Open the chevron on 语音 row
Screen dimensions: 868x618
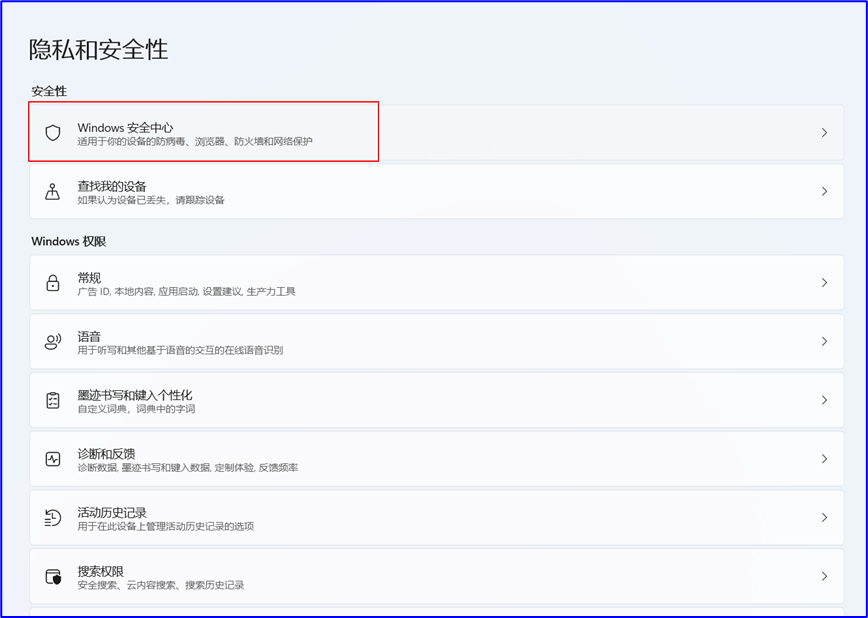point(824,341)
